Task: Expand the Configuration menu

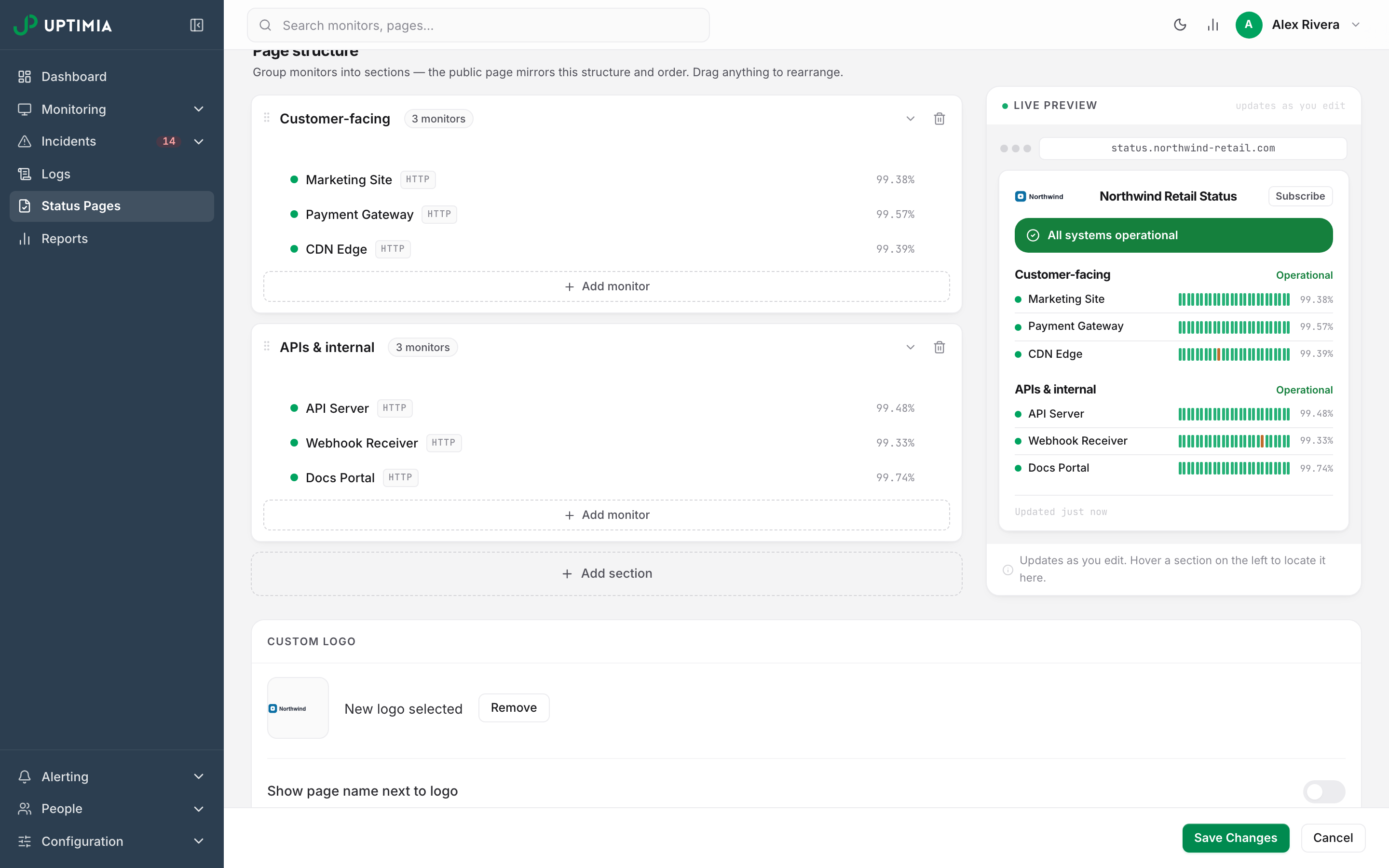Action: [112, 841]
